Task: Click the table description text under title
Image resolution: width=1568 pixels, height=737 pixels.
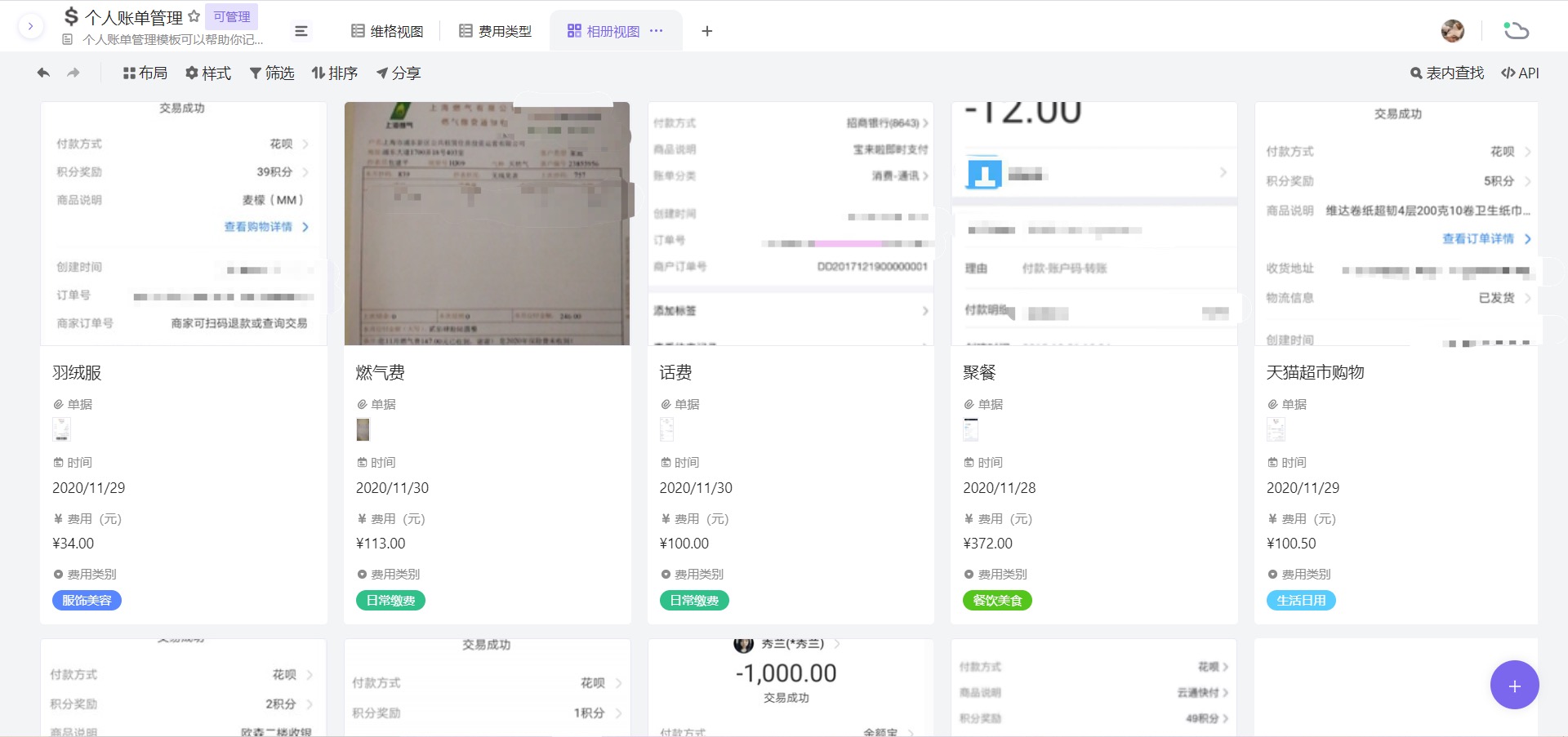Action: click(x=173, y=39)
